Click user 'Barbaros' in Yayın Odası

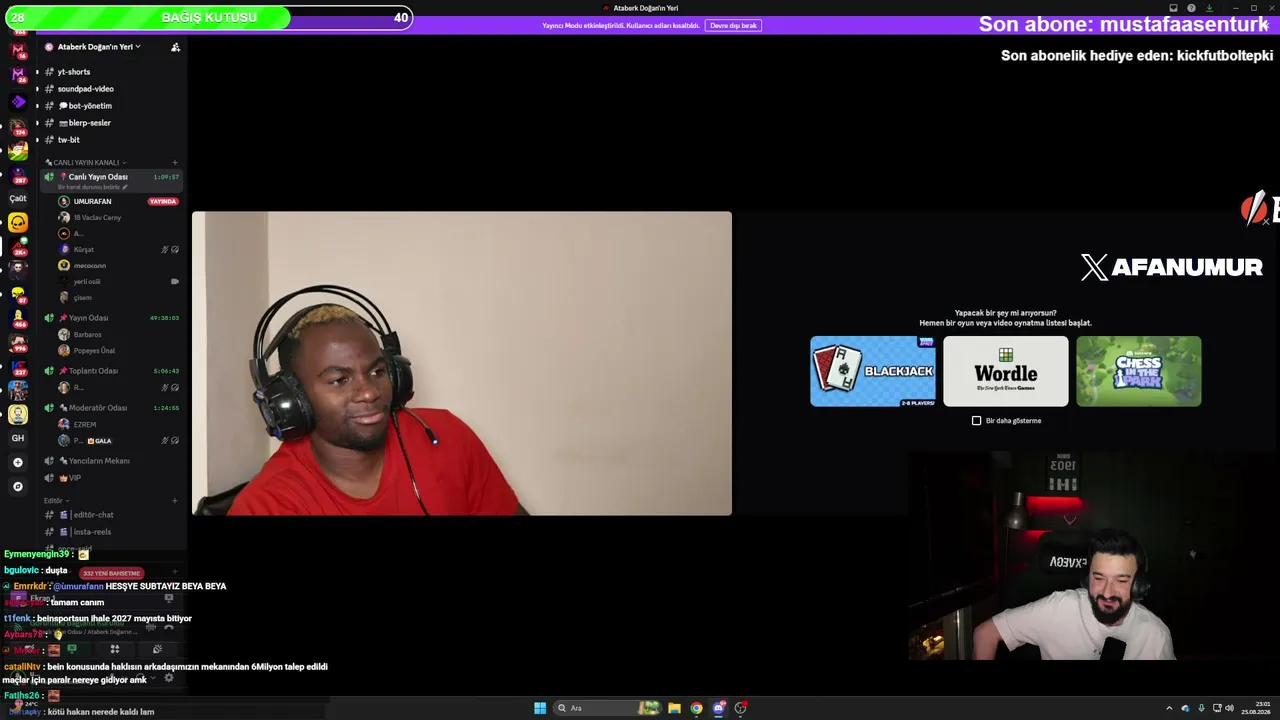[87, 334]
